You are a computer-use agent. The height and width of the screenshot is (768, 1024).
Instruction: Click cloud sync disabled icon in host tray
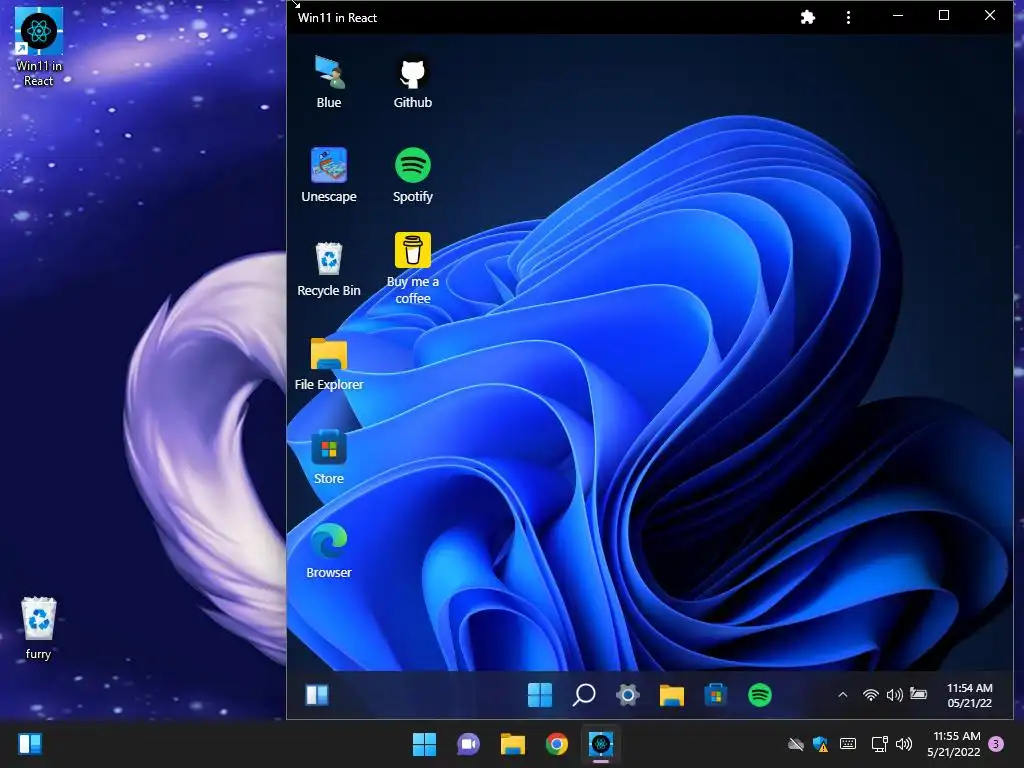coord(795,744)
